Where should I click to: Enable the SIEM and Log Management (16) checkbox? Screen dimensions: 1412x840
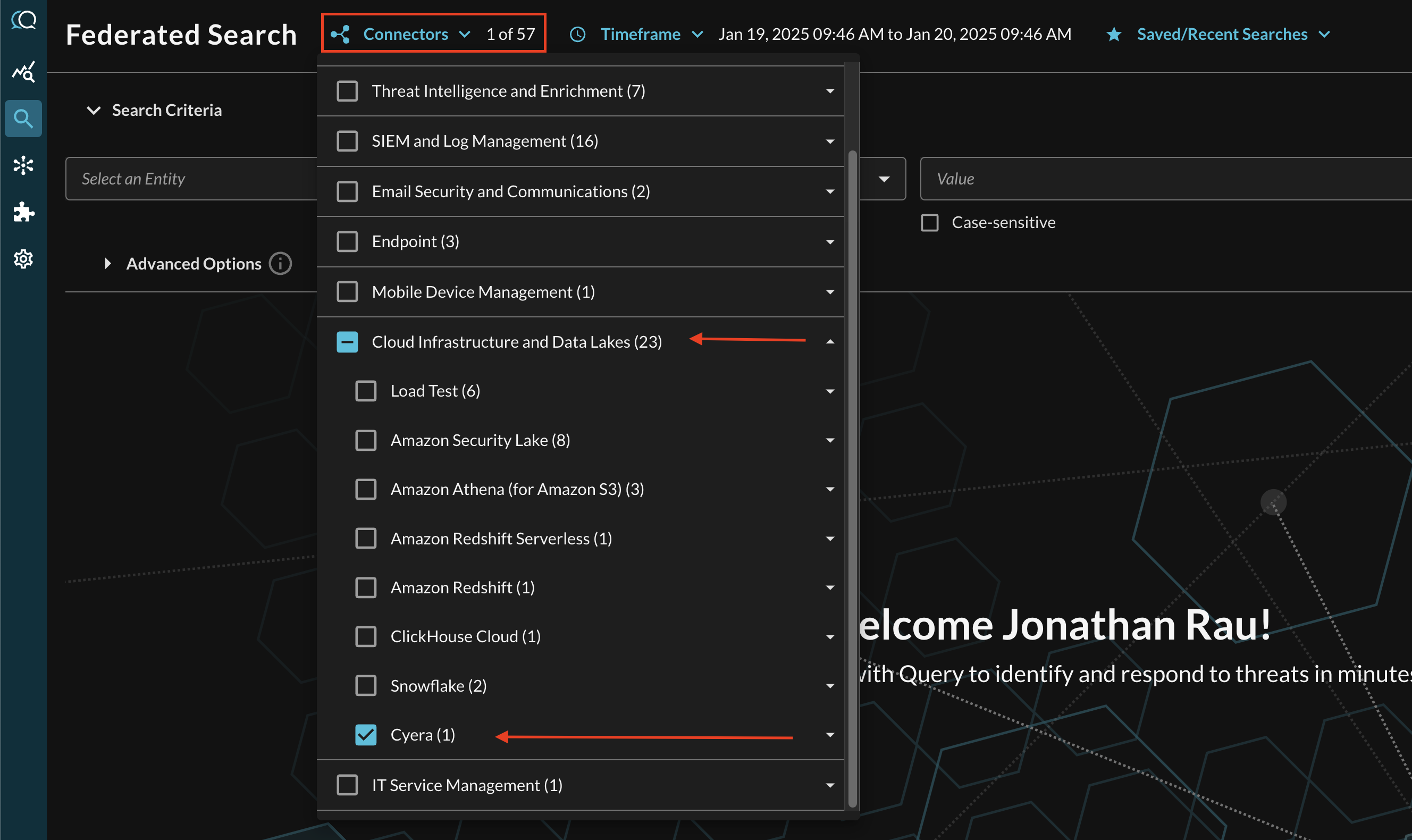[x=346, y=140]
